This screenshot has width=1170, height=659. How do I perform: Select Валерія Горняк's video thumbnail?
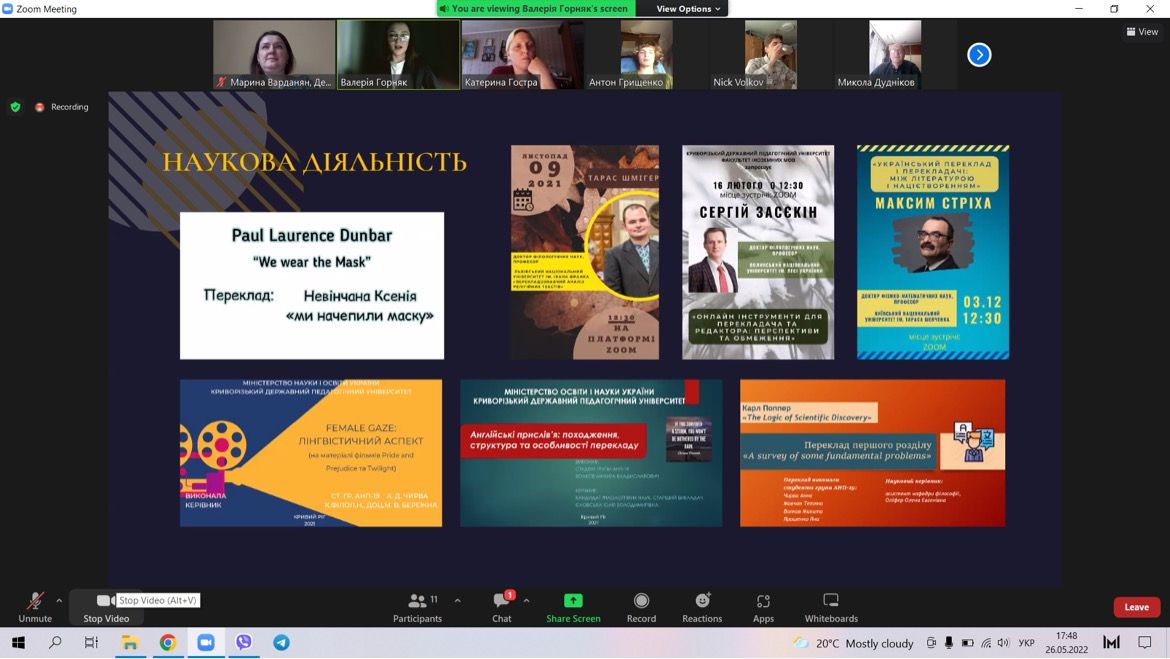(398, 55)
